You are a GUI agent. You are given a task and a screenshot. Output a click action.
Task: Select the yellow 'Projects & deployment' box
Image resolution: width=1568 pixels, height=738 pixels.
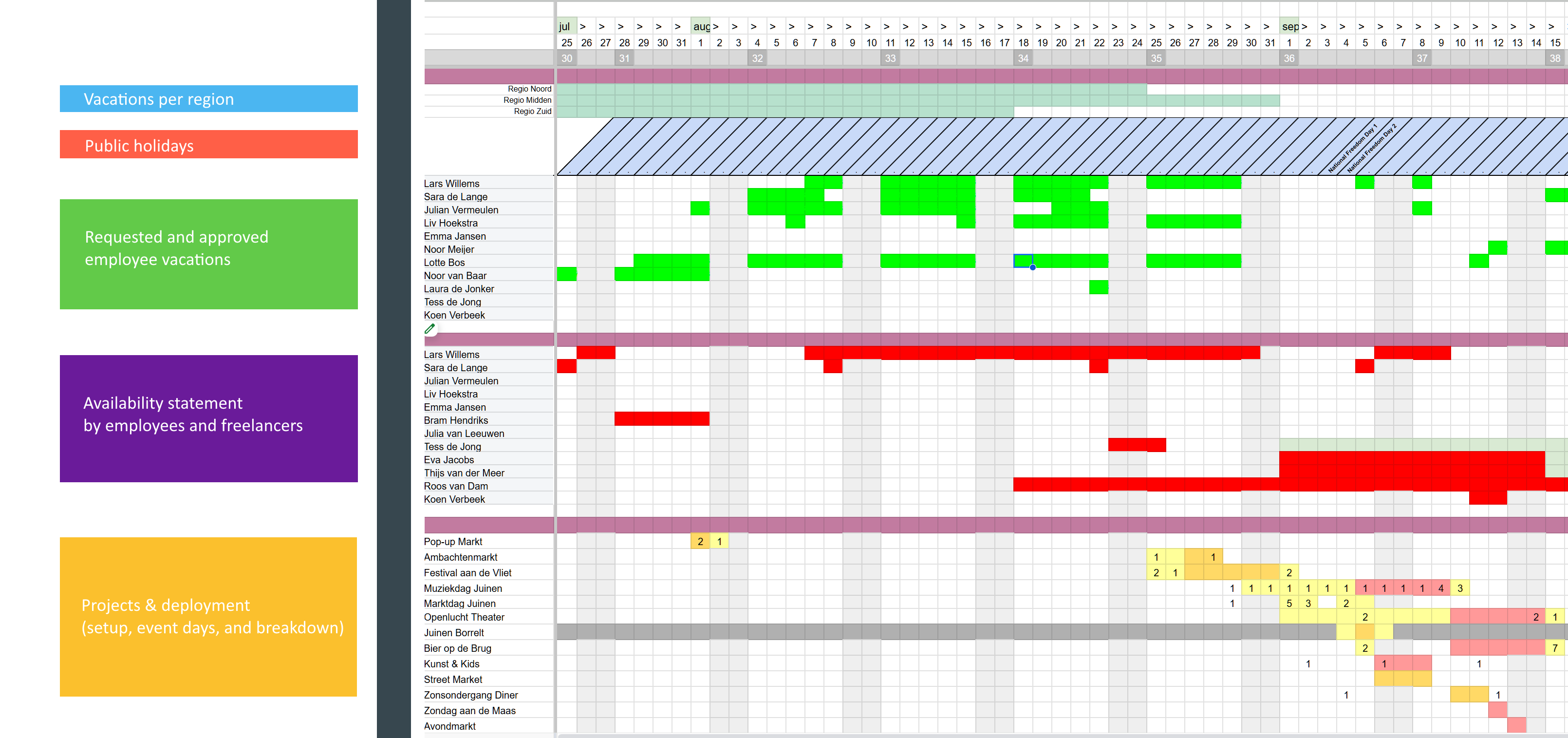[x=208, y=616]
